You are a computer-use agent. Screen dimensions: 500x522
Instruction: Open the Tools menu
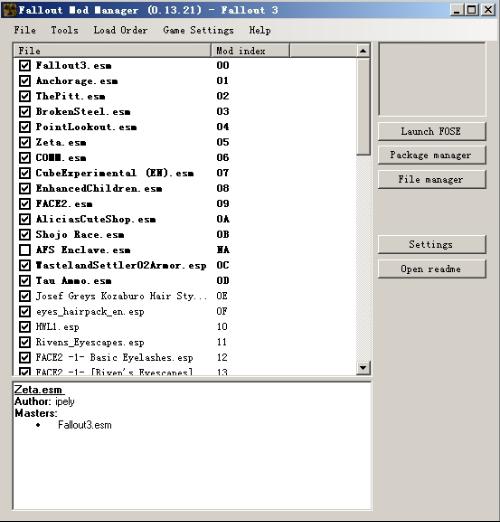click(65, 30)
